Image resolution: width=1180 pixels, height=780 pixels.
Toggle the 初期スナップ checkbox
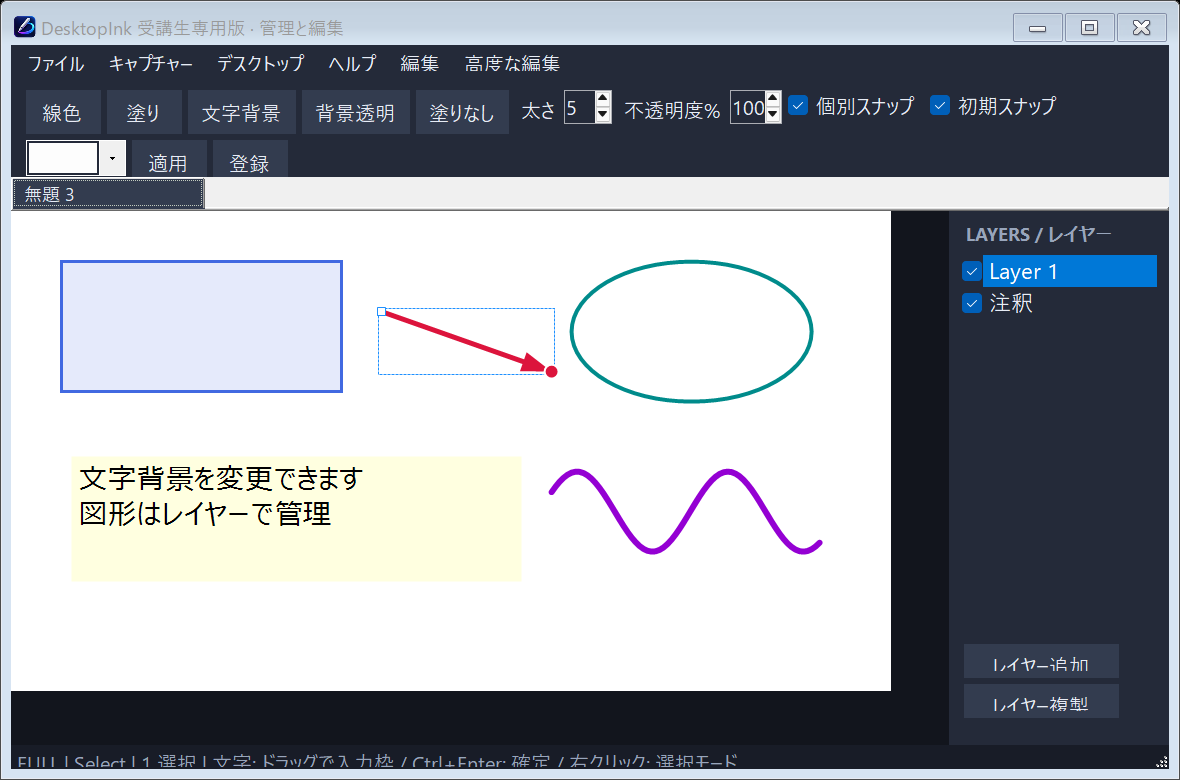(940, 105)
